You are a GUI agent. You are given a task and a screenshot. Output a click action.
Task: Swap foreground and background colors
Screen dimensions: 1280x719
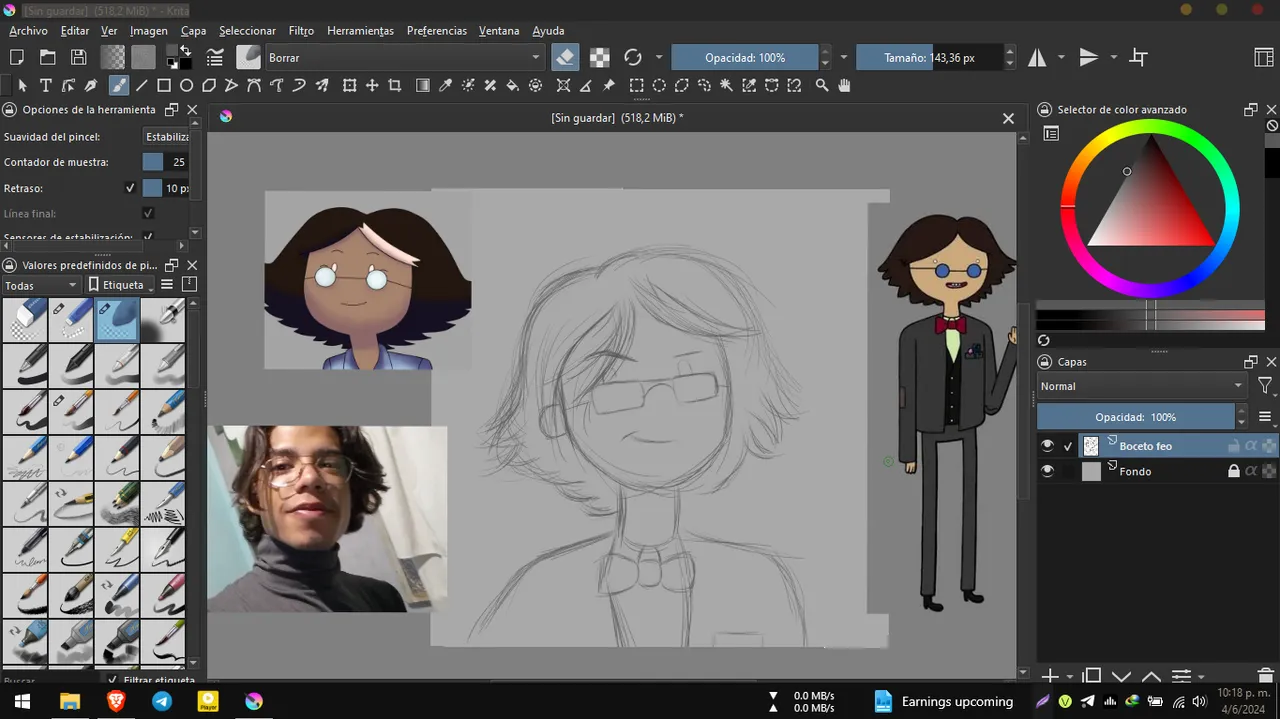(x=184, y=51)
